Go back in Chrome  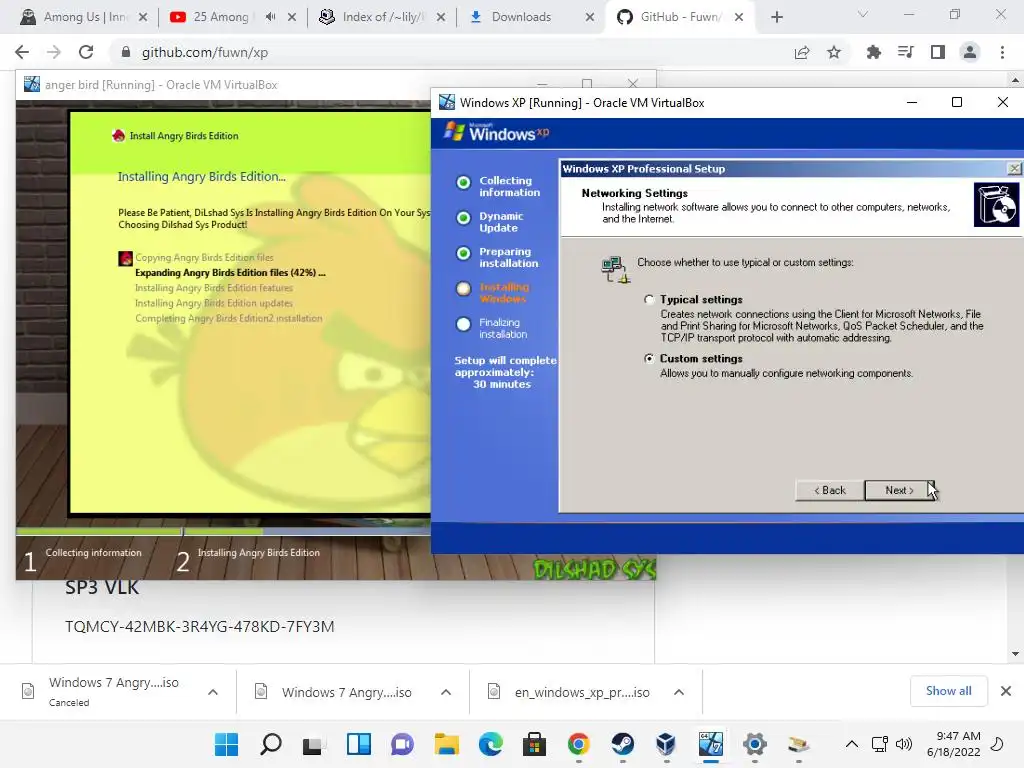click(x=22, y=52)
